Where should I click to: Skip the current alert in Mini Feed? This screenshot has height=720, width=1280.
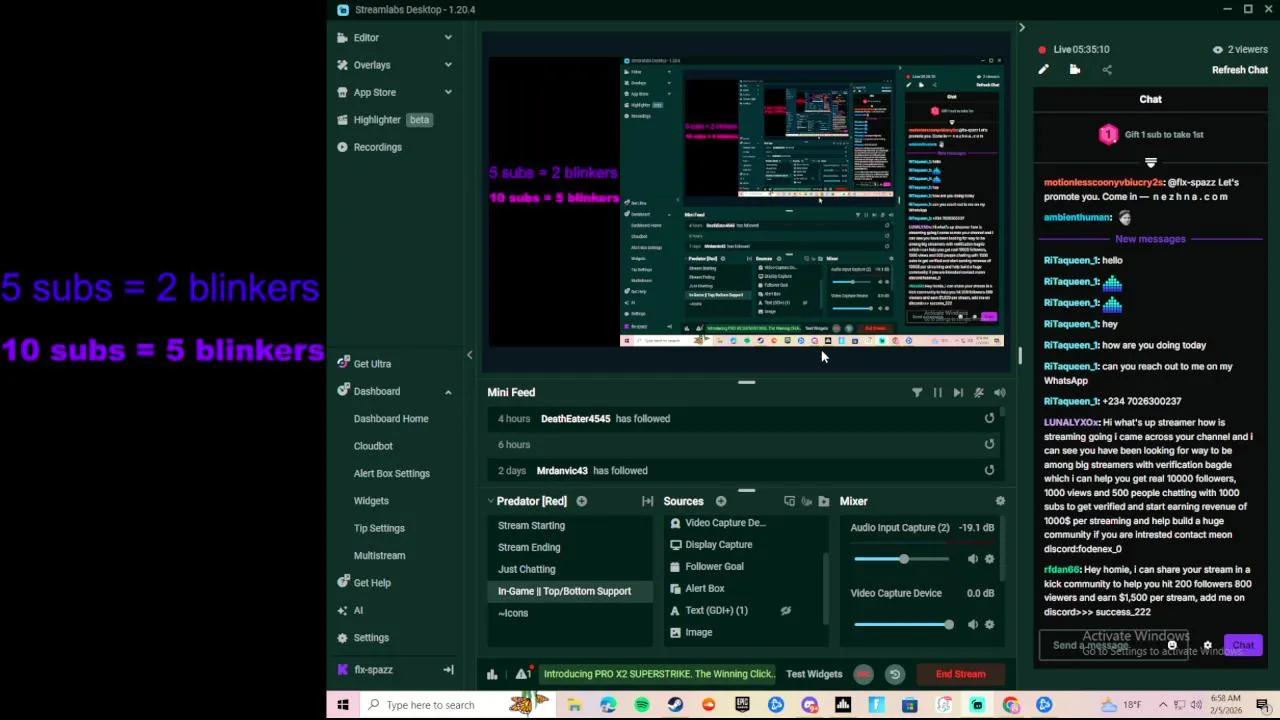958,393
